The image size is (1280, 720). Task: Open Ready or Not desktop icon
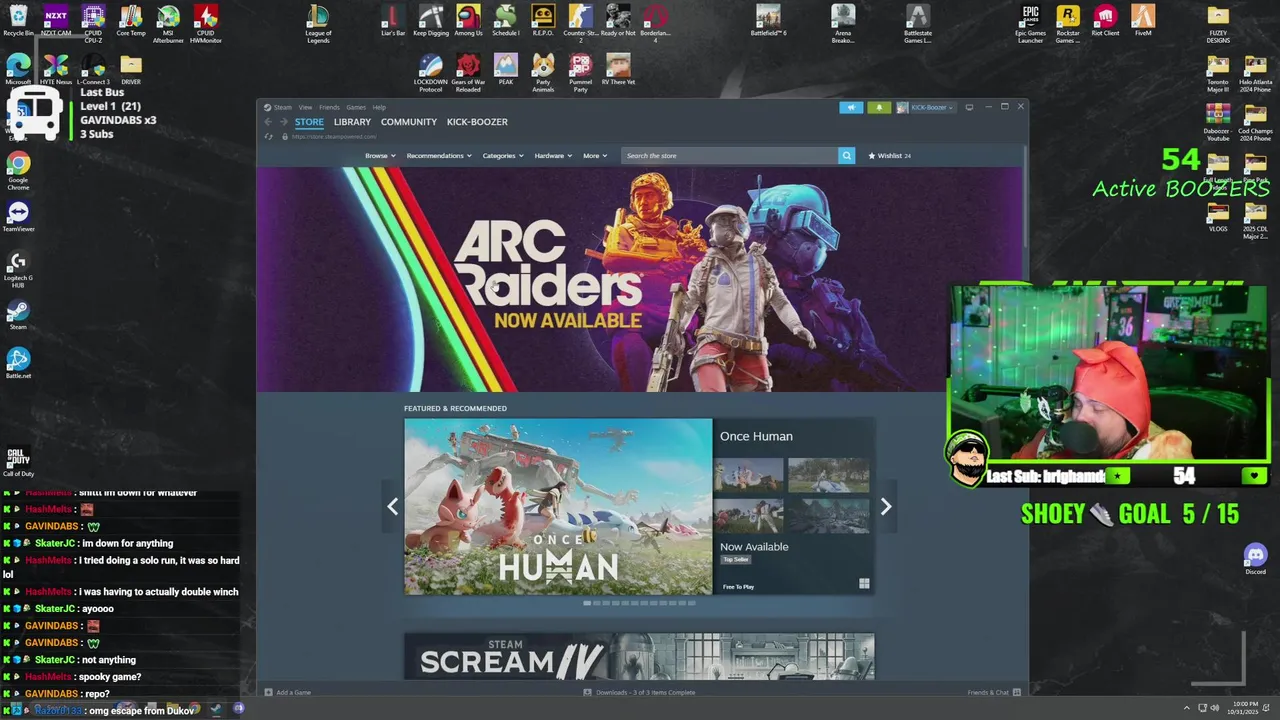coord(618,21)
